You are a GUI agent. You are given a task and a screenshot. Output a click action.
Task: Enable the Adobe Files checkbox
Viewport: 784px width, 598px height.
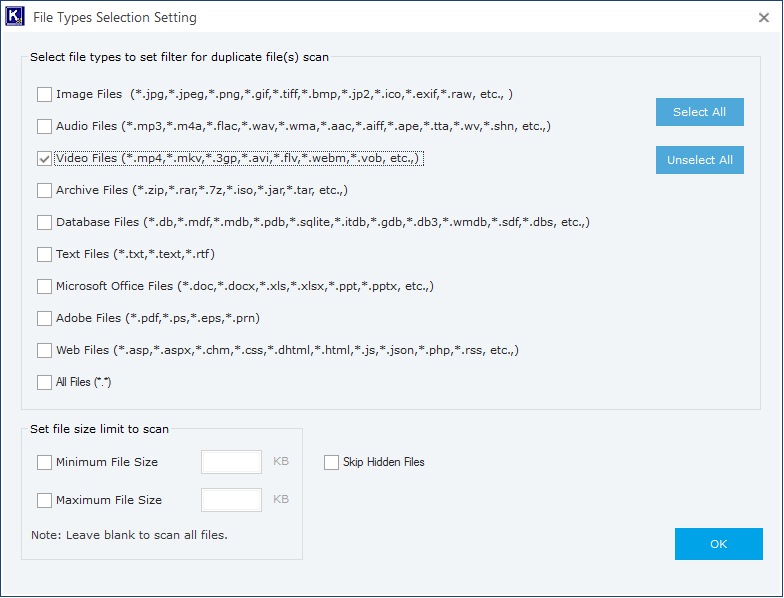click(44, 318)
